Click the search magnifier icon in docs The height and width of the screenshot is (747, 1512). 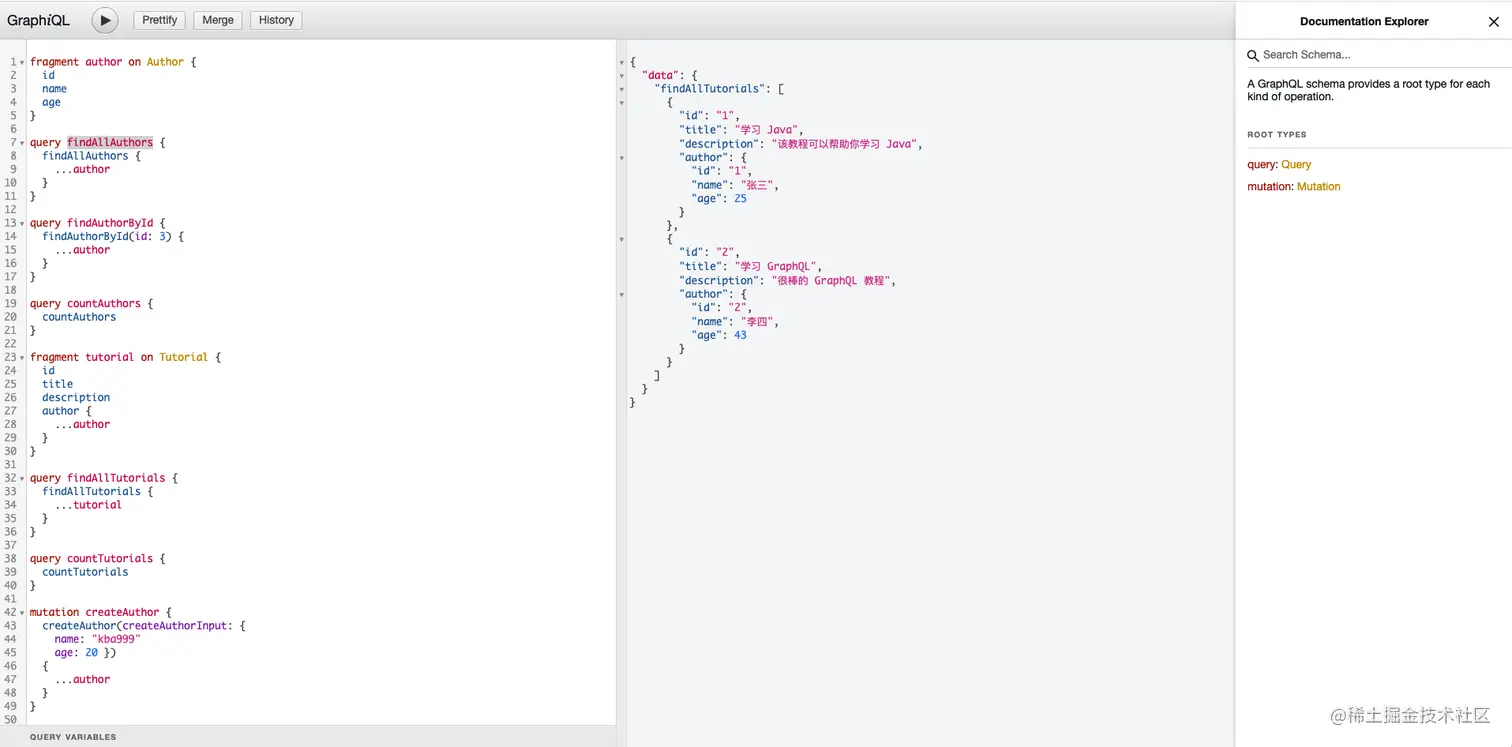pyautogui.click(x=1253, y=56)
